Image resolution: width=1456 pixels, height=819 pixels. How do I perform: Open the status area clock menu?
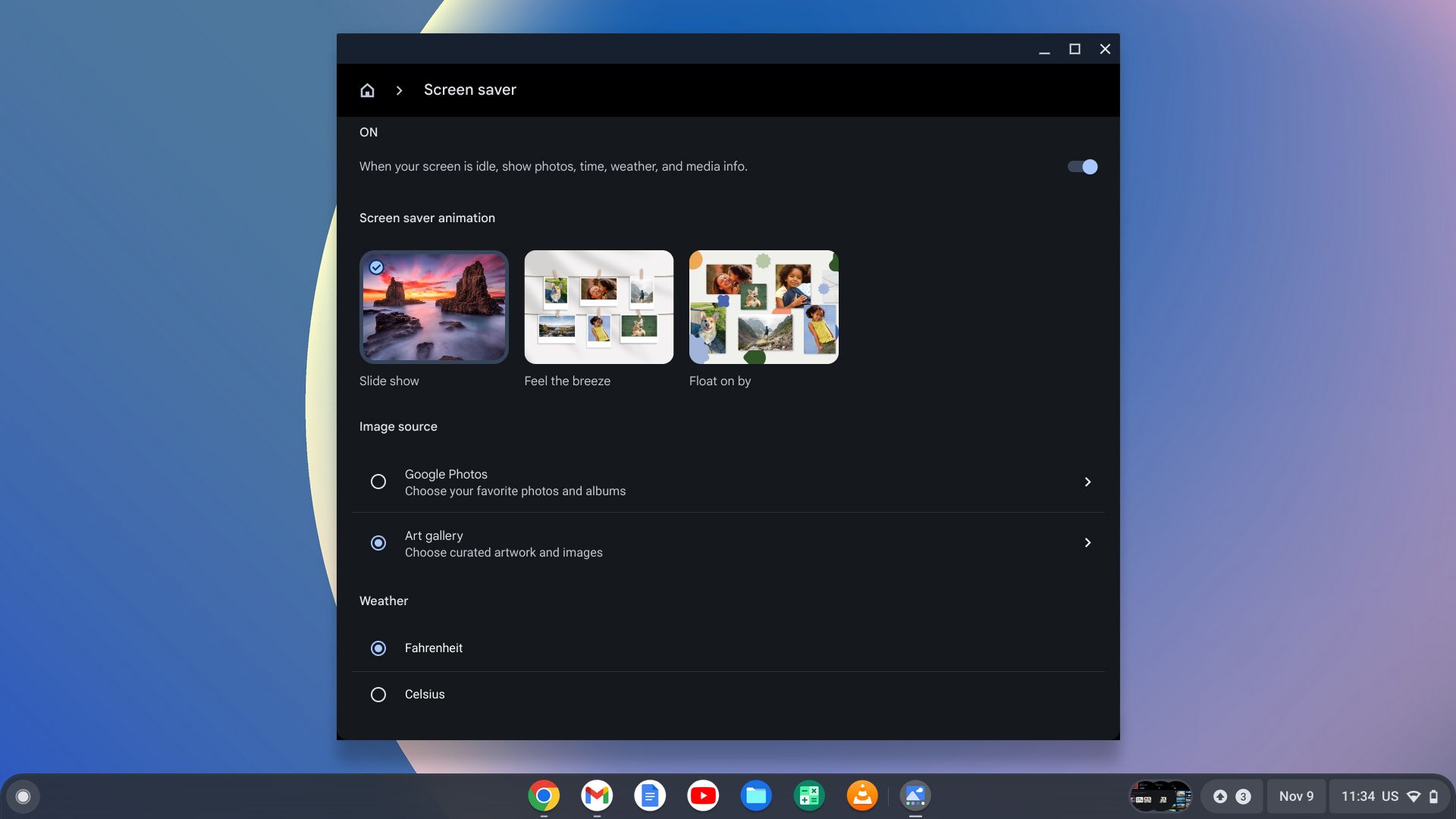point(1370,796)
